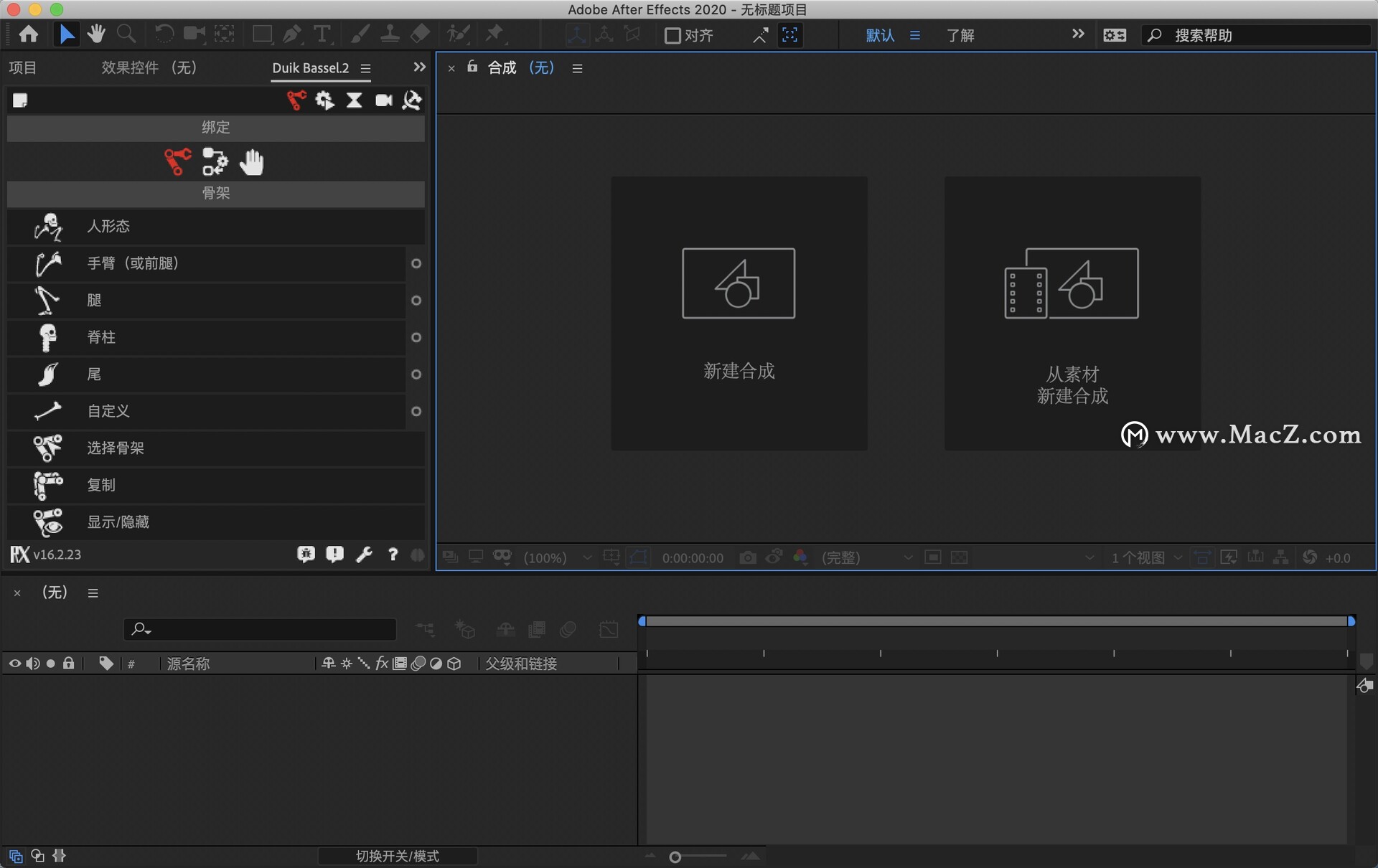1378x868 pixels.
Task: Click the timeline layer search field
Action: pos(260,629)
